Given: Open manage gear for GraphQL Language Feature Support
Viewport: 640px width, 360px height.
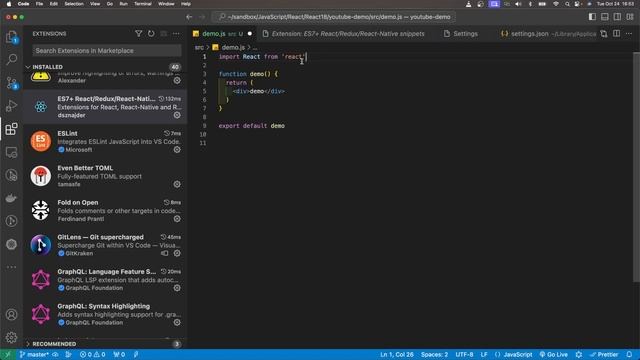Looking at the screenshot, I should pyautogui.click(x=177, y=288).
